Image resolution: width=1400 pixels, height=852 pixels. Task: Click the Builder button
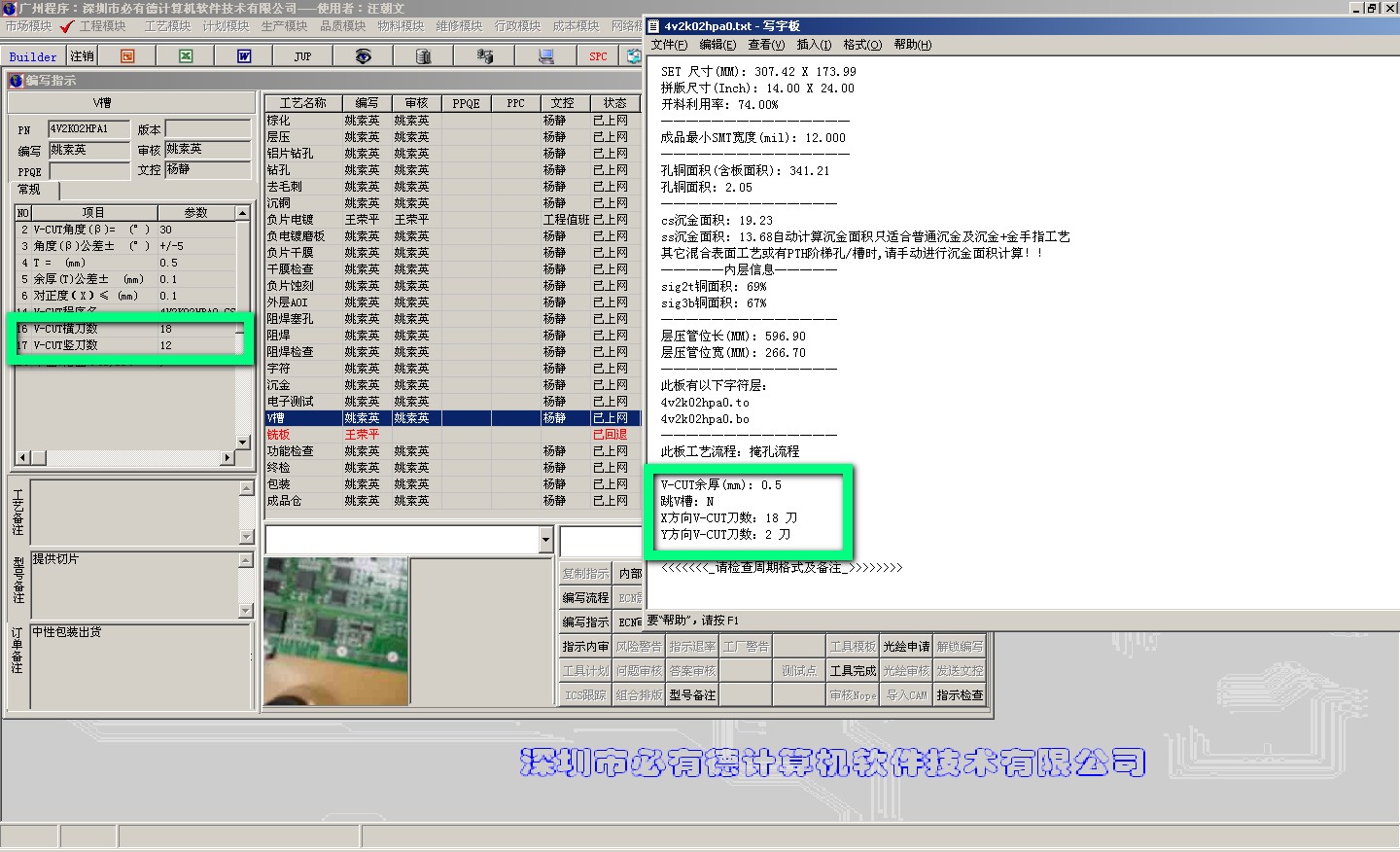pos(33,56)
